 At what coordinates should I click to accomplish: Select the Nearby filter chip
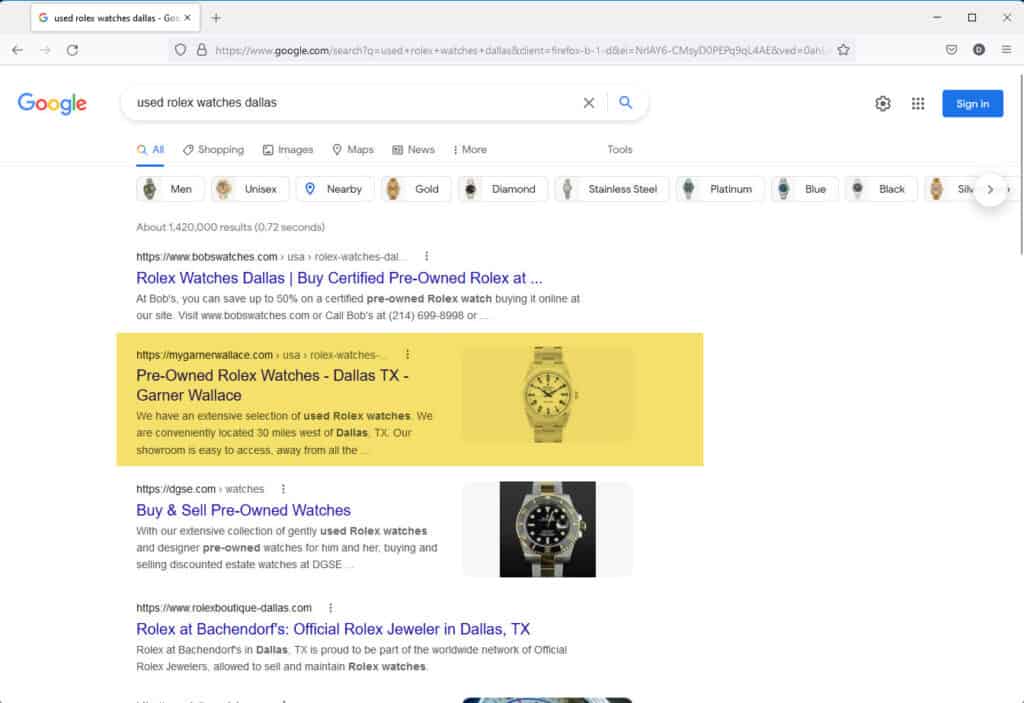click(x=334, y=189)
